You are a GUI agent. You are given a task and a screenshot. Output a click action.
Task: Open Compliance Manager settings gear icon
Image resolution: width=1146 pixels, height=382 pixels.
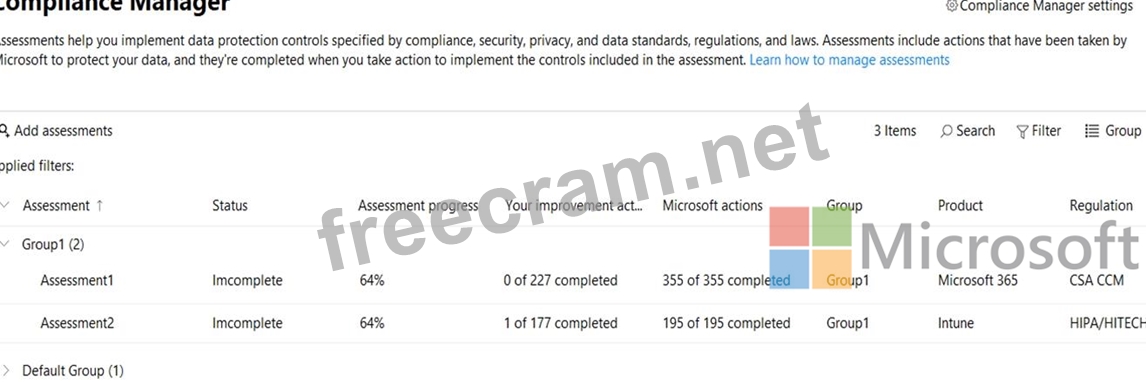952,6
